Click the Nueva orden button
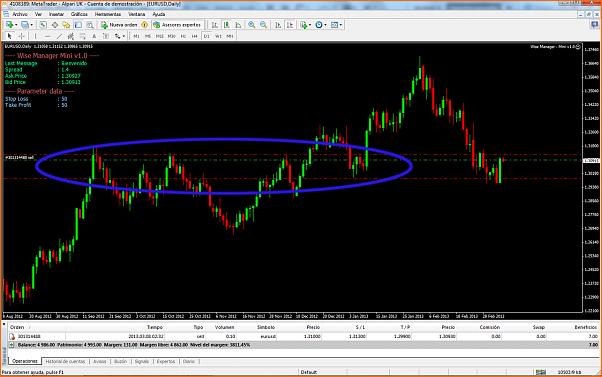Image resolution: width=602 pixels, height=377 pixels. [x=119, y=25]
